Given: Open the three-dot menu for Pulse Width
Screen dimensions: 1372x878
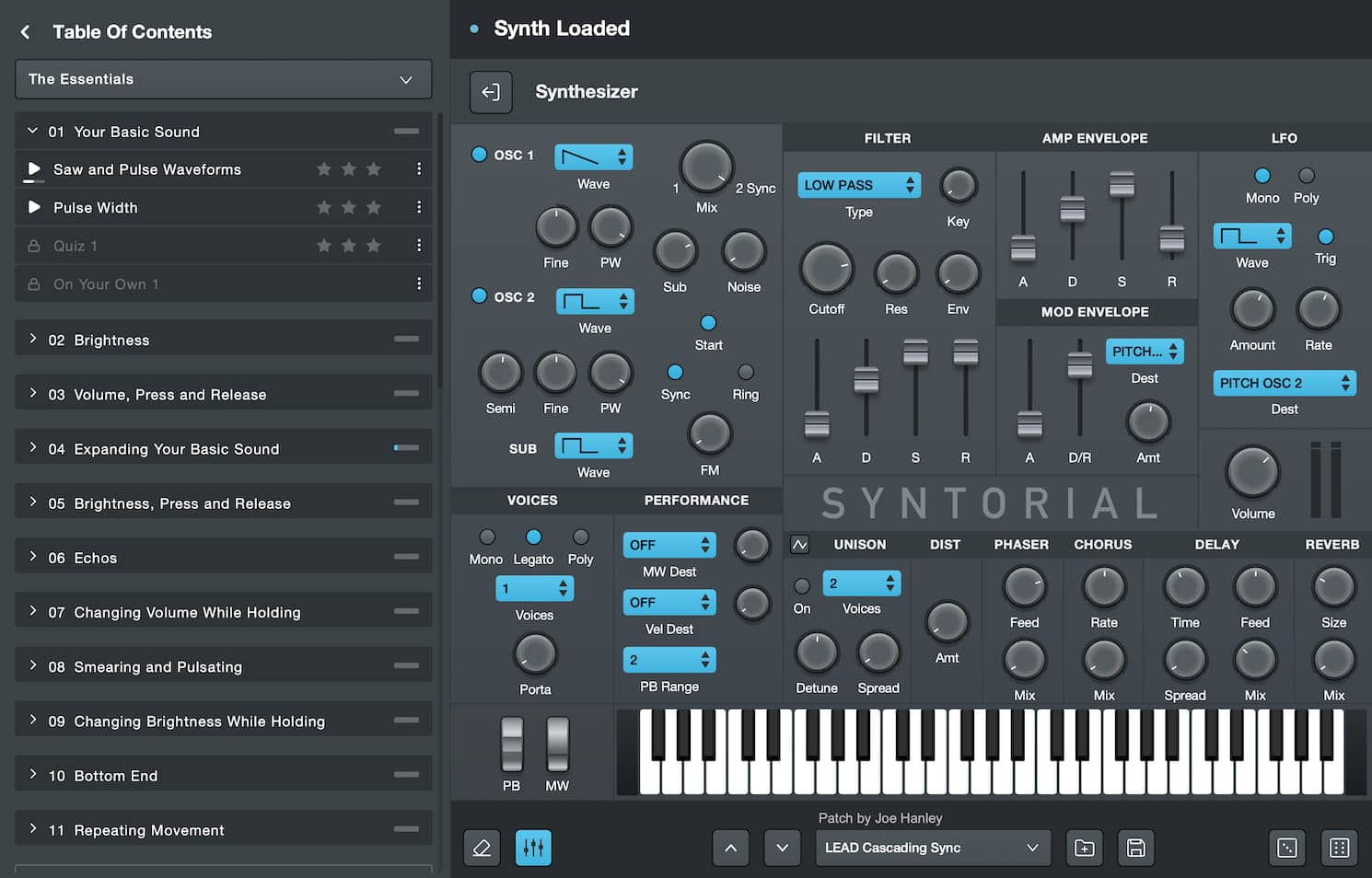Looking at the screenshot, I should (x=419, y=207).
